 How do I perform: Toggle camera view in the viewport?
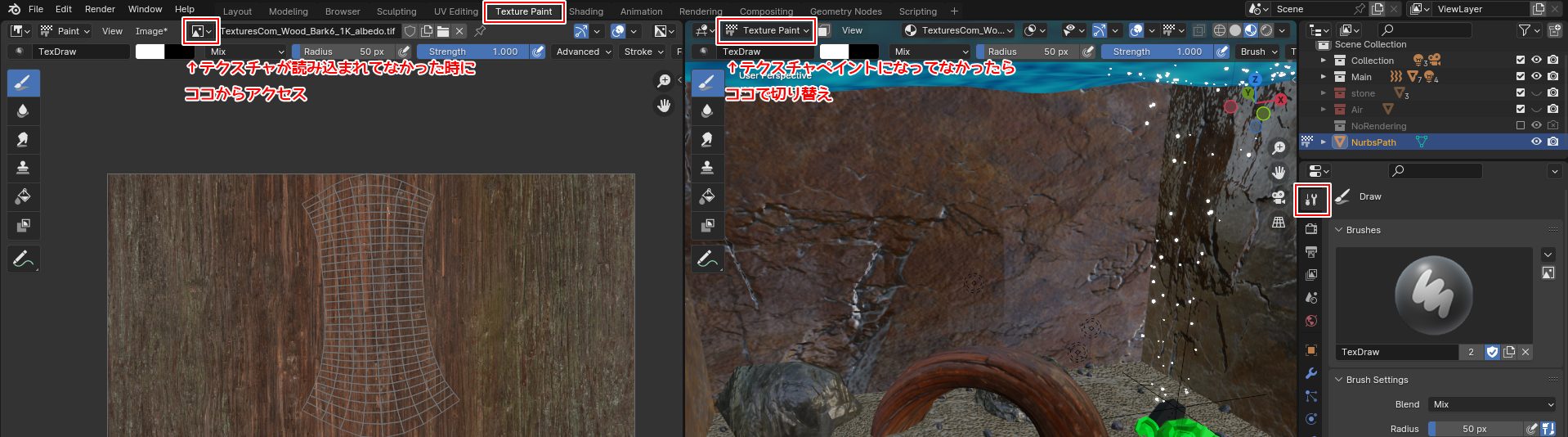pyautogui.click(x=1279, y=197)
